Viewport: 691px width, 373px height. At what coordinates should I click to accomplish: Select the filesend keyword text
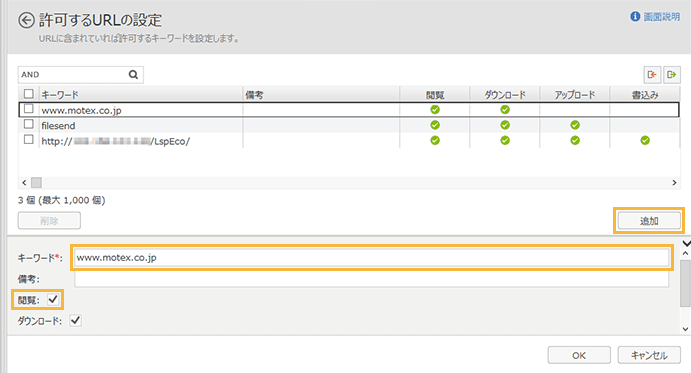[58, 126]
